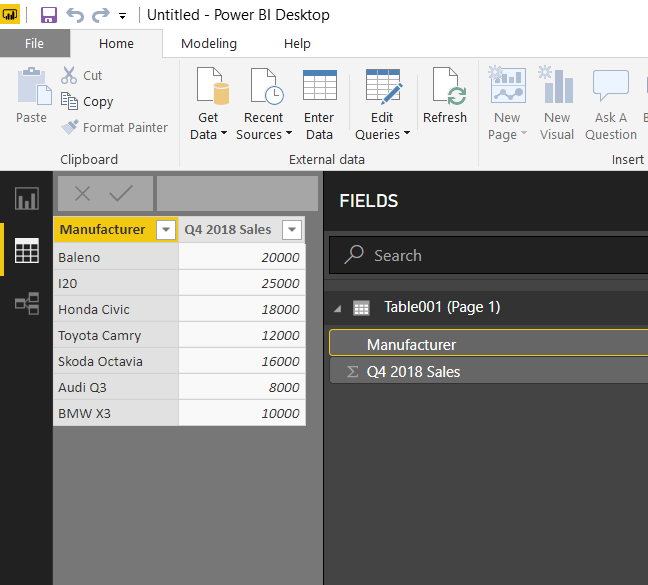648x585 pixels.
Task: Switch to Relationships model view
Action: [27, 303]
